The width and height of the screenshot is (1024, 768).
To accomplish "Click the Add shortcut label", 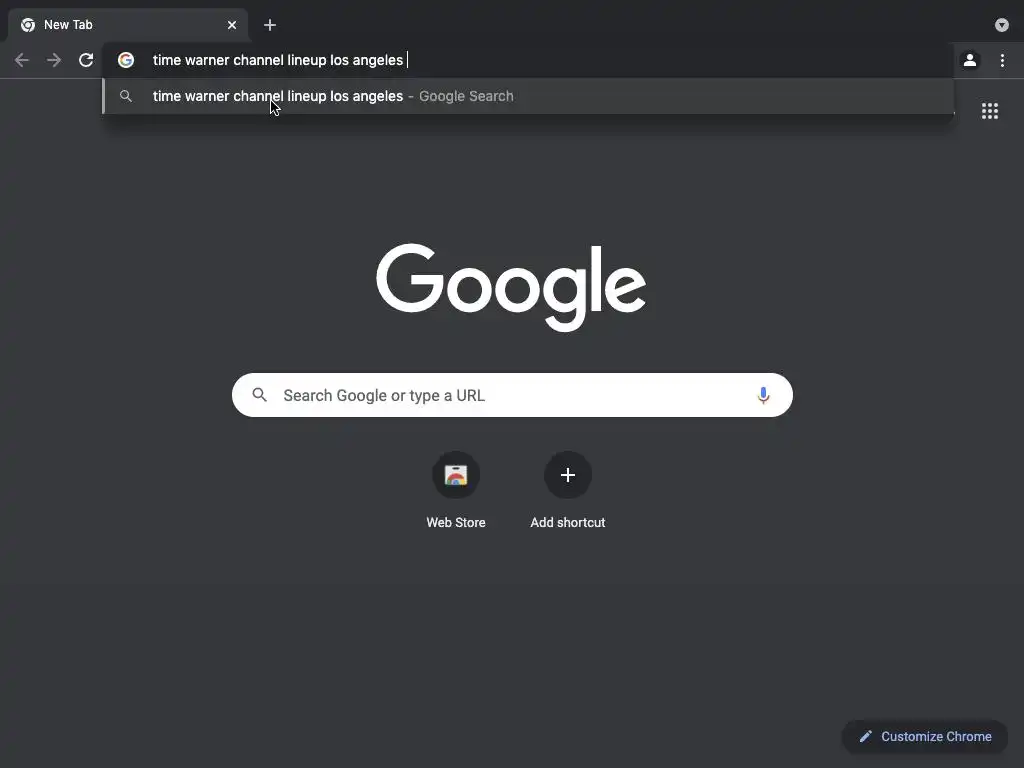I will click(x=568, y=522).
